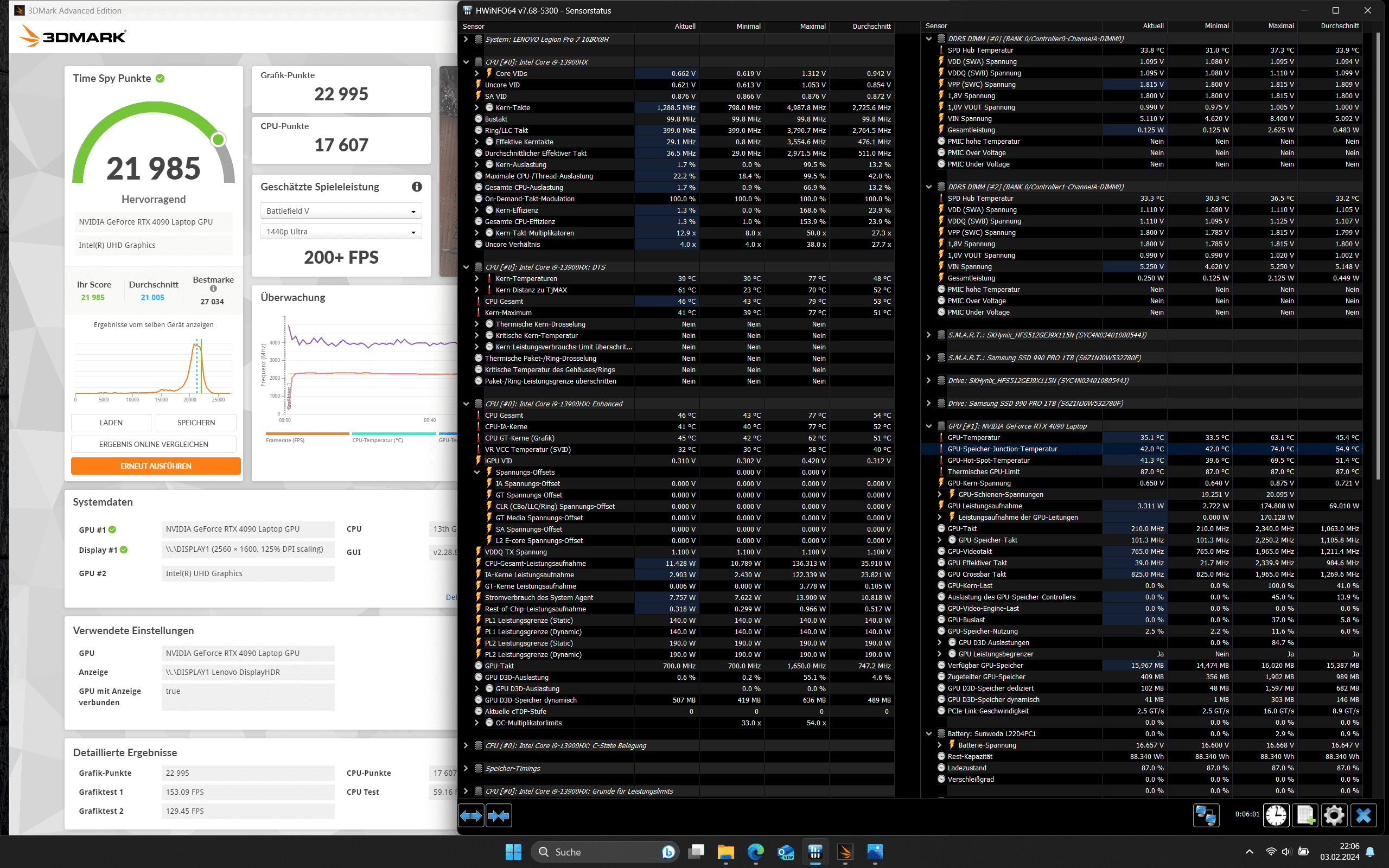Click the HWiNFO clock reset timer icon

[x=1276, y=815]
